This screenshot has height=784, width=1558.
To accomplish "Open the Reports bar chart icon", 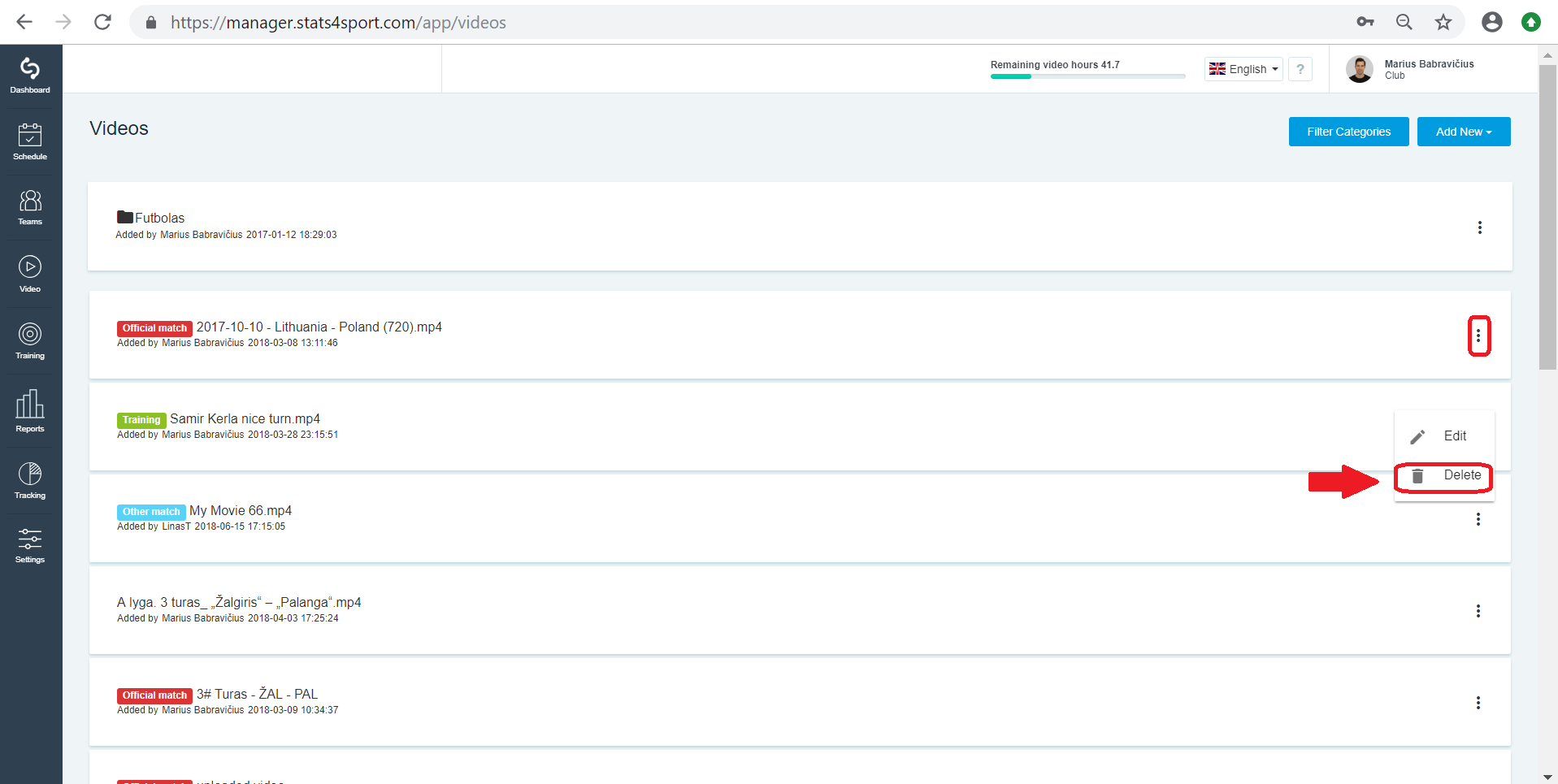I will (30, 411).
